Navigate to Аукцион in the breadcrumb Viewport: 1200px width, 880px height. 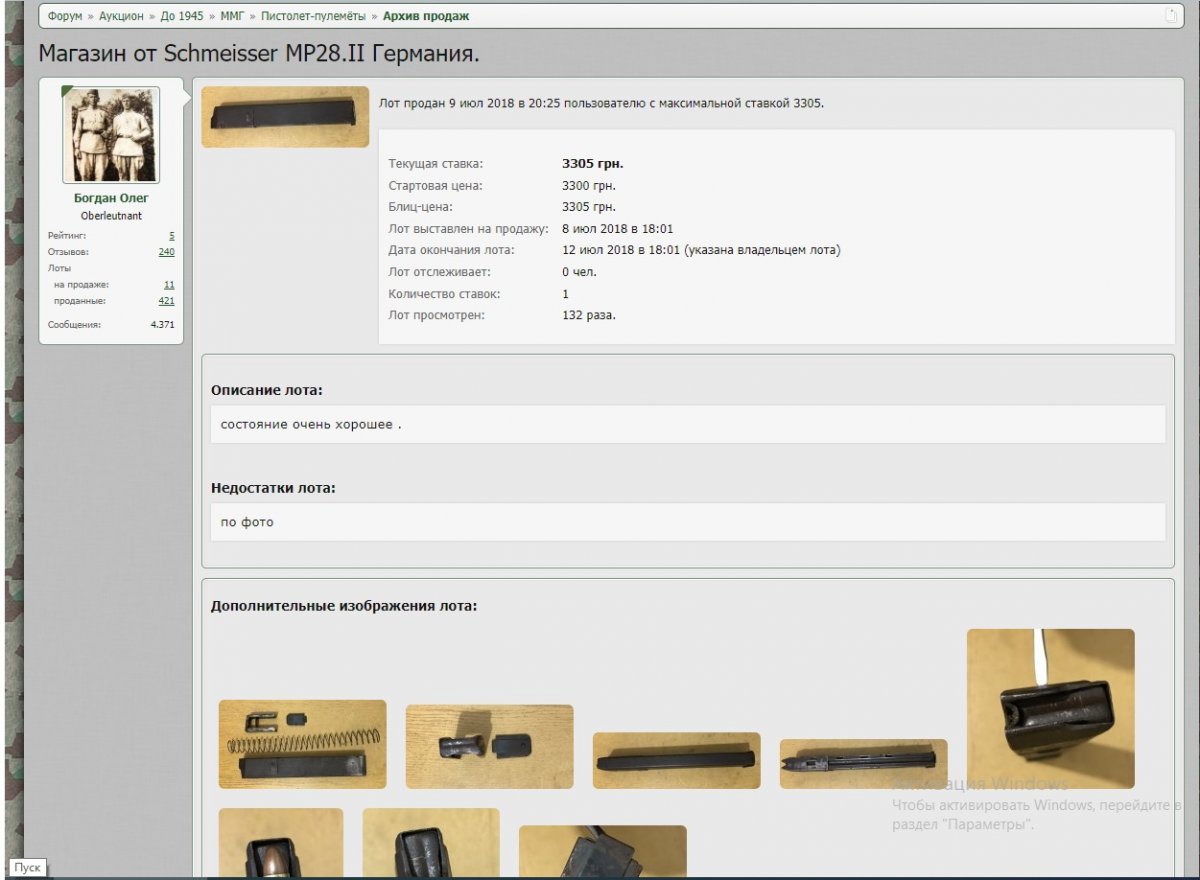[123, 16]
